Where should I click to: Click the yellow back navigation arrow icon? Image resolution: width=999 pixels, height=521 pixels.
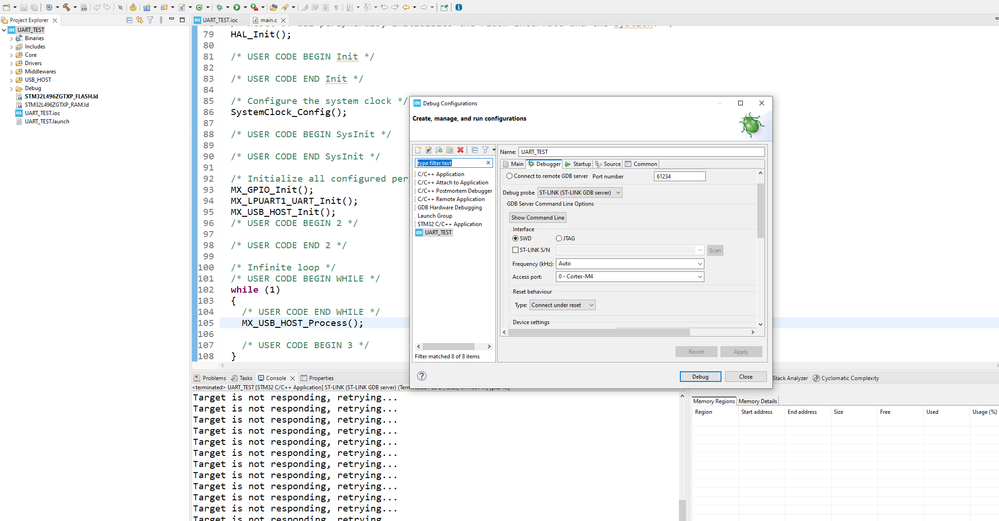[x=406, y=7]
